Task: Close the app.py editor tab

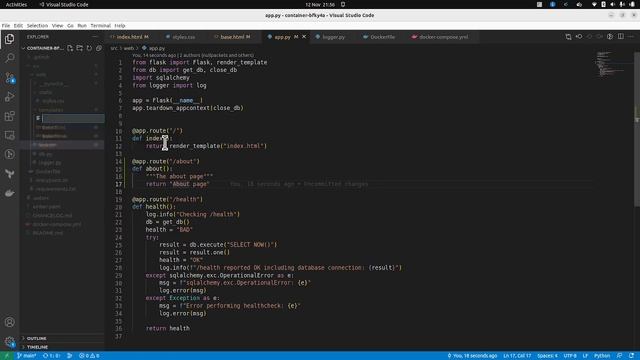Action: pos(304,37)
